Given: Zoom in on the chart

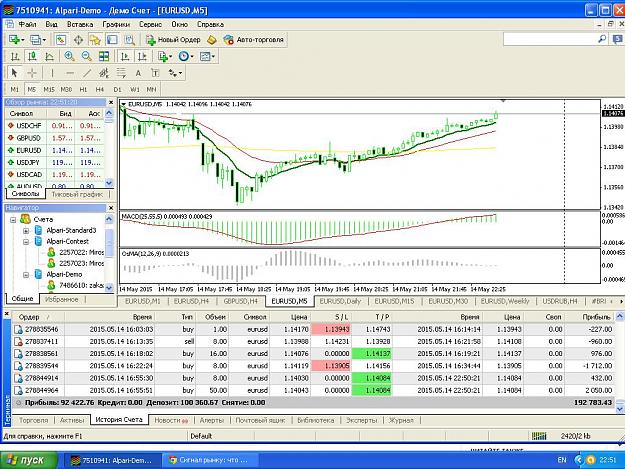Looking at the screenshot, I should 69,56.
